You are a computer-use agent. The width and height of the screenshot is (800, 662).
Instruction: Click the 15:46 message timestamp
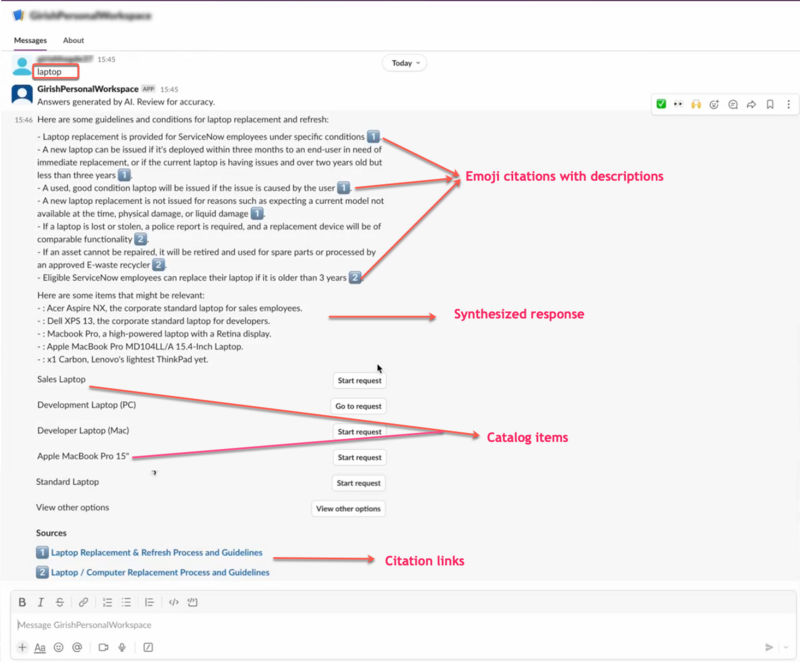click(23, 120)
